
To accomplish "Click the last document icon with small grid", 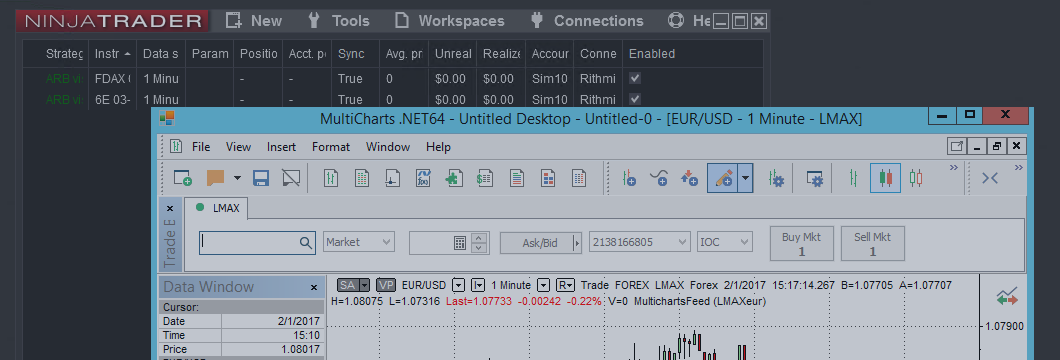I will pyautogui.click(x=579, y=178).
